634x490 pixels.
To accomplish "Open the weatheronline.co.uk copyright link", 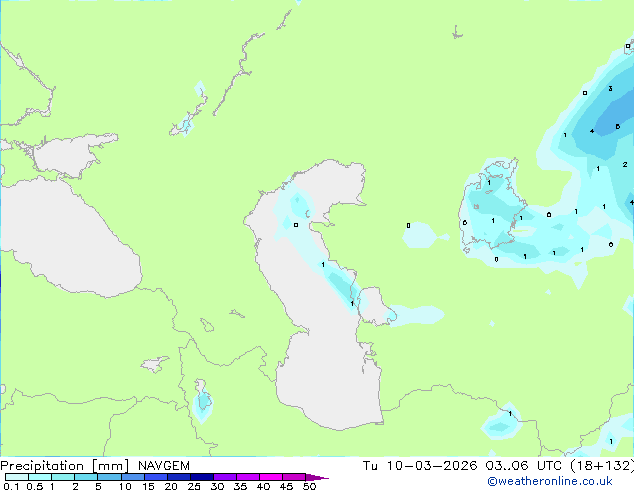I will (550, 481).
